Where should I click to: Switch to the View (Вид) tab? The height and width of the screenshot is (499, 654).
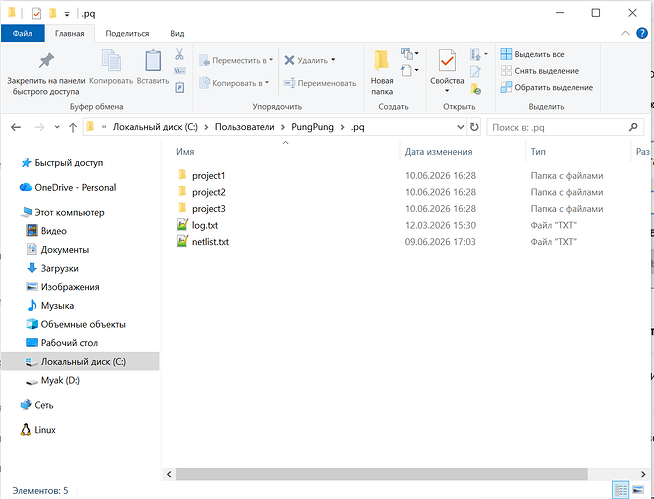[x=177, y=33]
